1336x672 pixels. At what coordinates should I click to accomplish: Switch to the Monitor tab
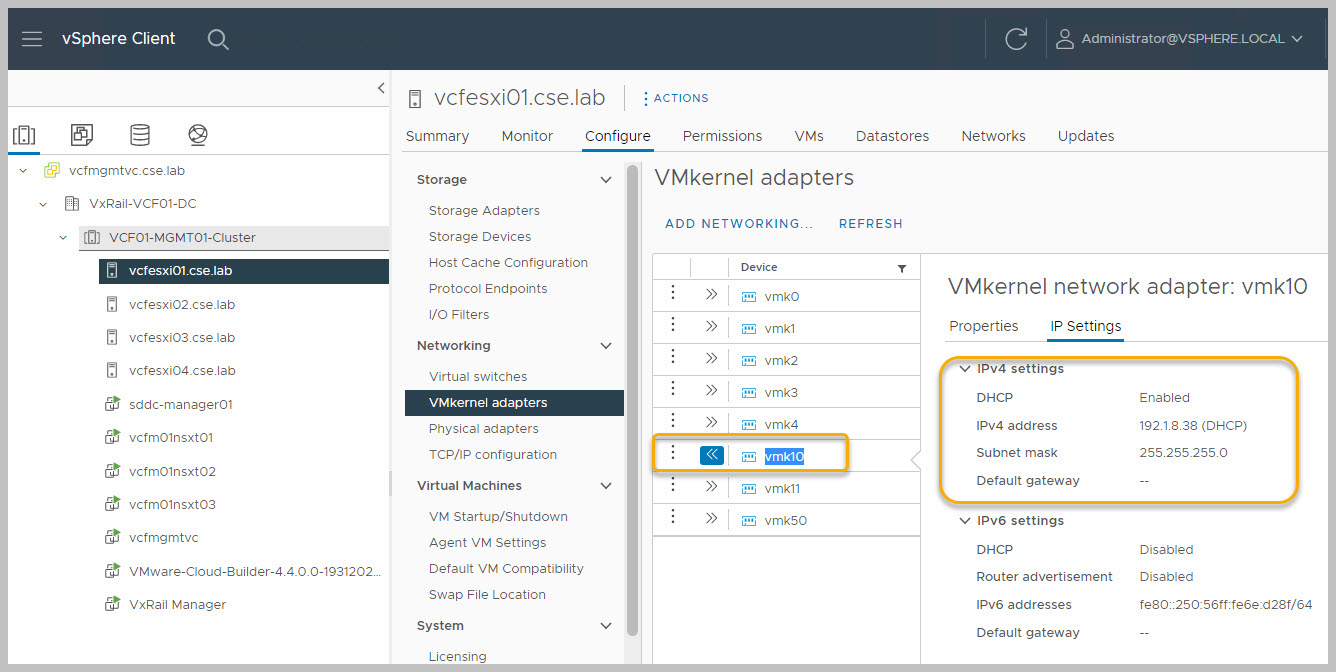click(x=527, y=136)
